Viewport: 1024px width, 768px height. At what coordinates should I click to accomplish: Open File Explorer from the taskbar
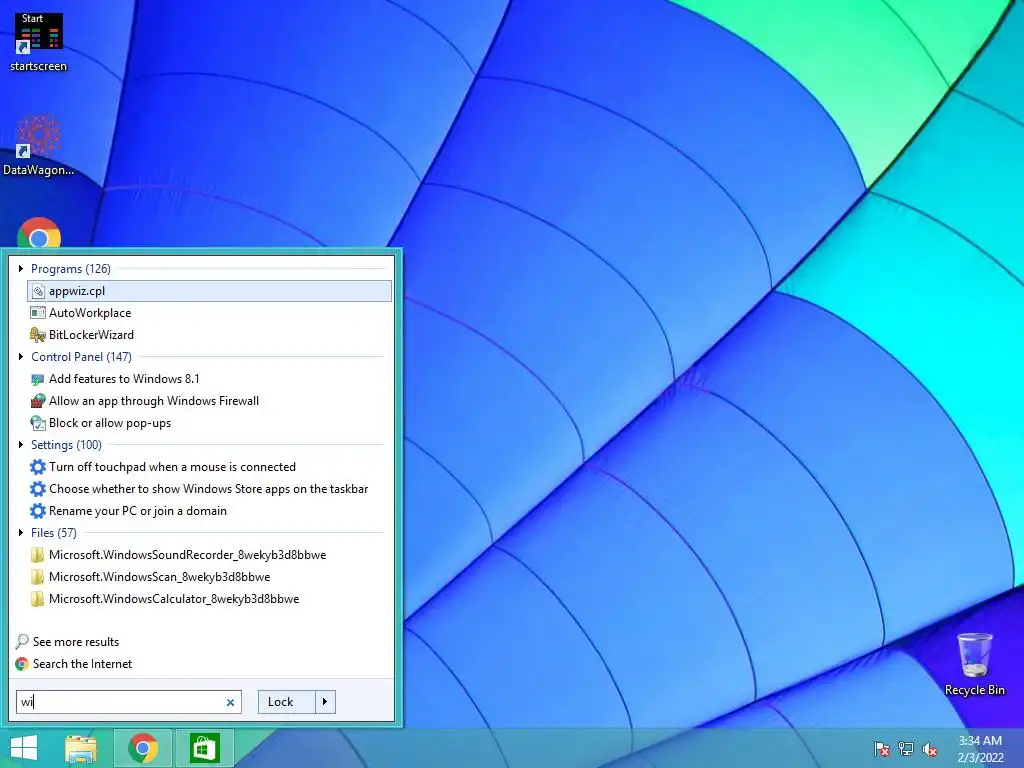tap(81, 748)
